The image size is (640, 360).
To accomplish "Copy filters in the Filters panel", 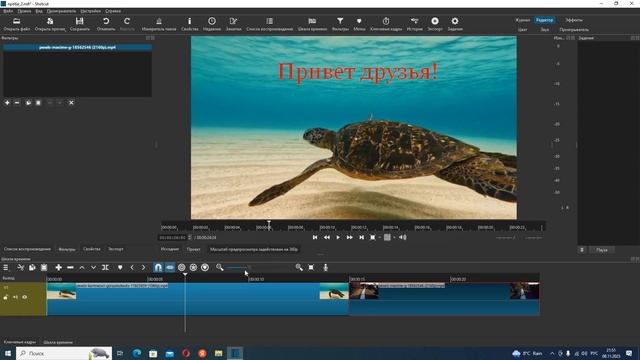I will (28, 103).
